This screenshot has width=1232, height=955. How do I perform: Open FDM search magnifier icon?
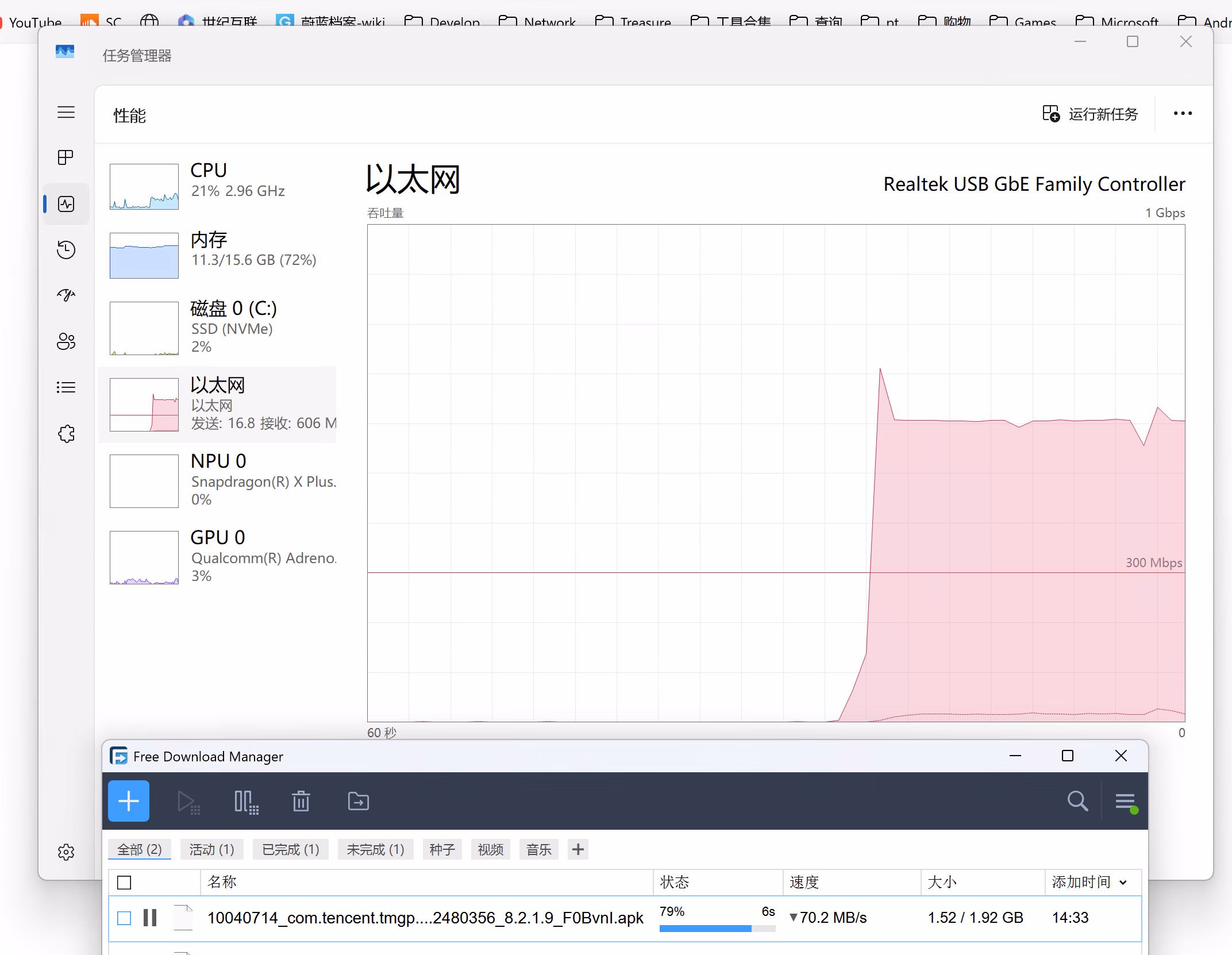pyautogui.click(x=1077, y=801)
